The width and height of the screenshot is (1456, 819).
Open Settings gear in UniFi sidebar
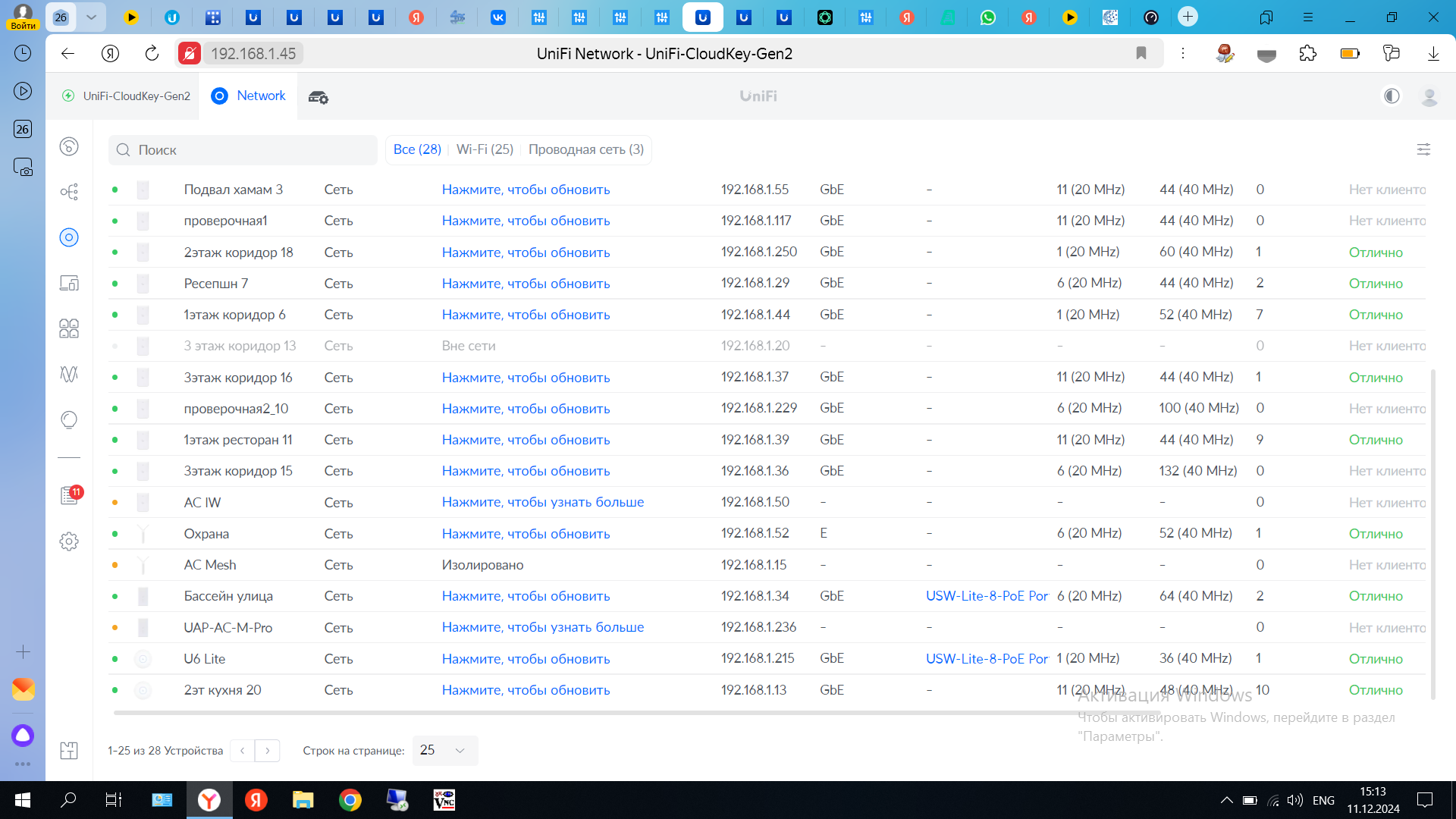(69, 541)
